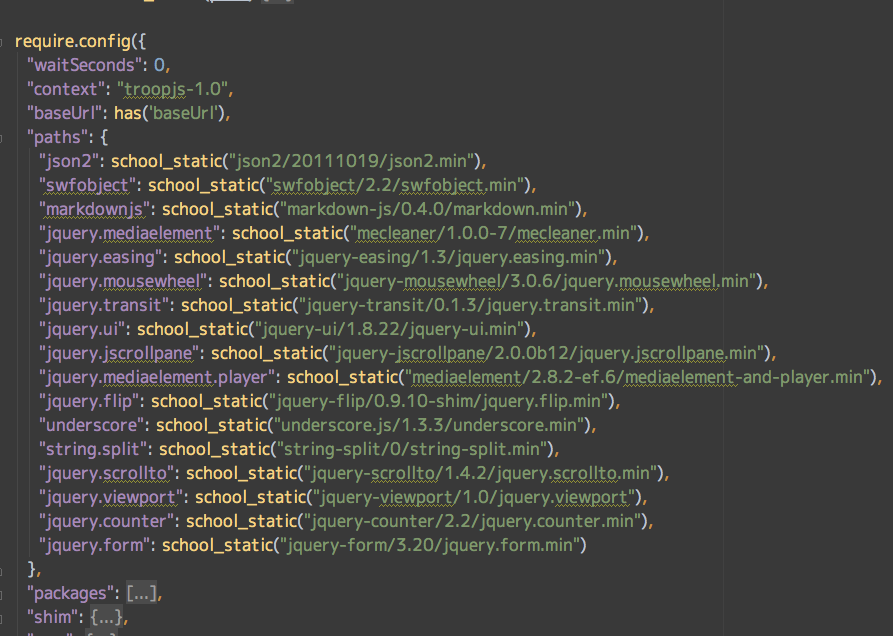This screenshot has height=636, width=893.
Task: Select the "troopjs-1.0" string value
Action: point(173,89)
